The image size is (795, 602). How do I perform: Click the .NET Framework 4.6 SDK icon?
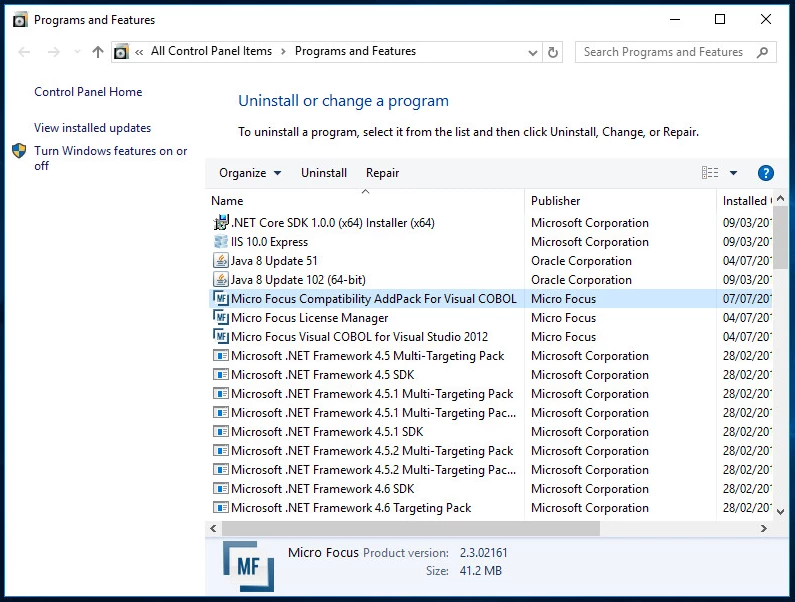tap(221, 488)
